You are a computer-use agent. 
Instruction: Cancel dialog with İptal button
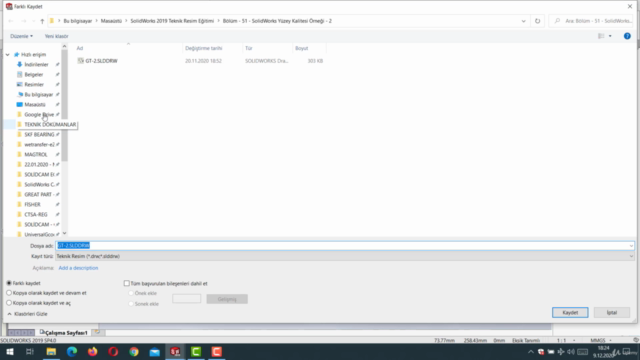click(611, 312)
